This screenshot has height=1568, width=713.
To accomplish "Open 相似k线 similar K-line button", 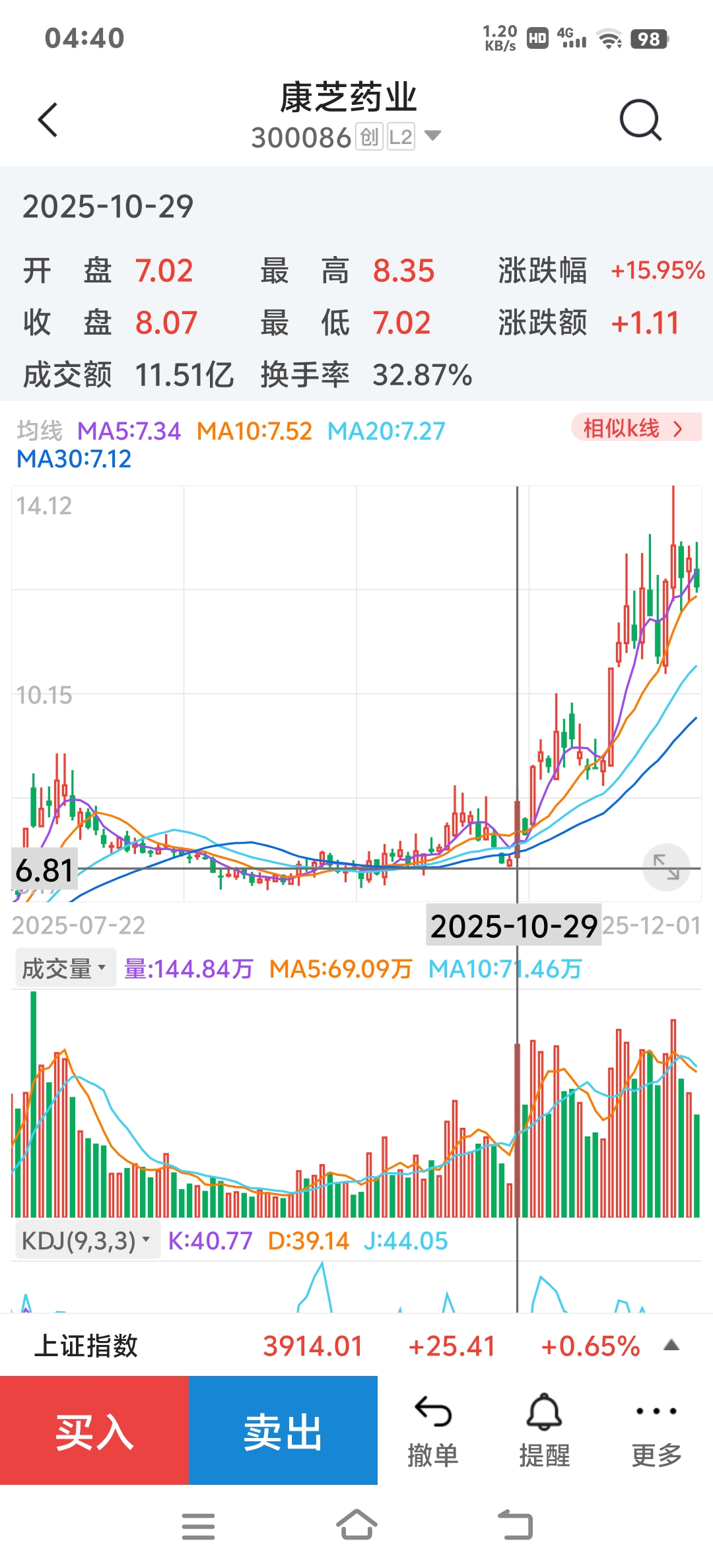I will (x=636, y=428).
